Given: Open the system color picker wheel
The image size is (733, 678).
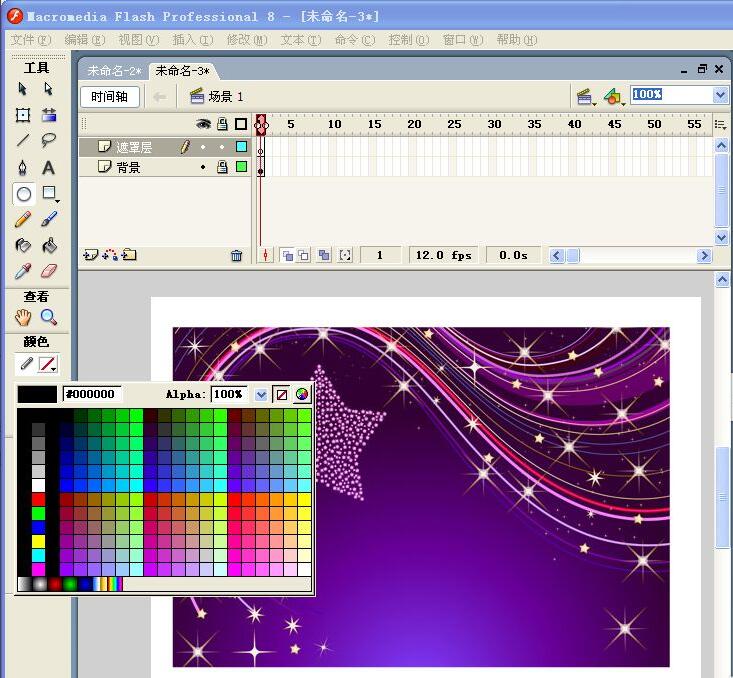Looking at the screenshot, I should (302, 394).
